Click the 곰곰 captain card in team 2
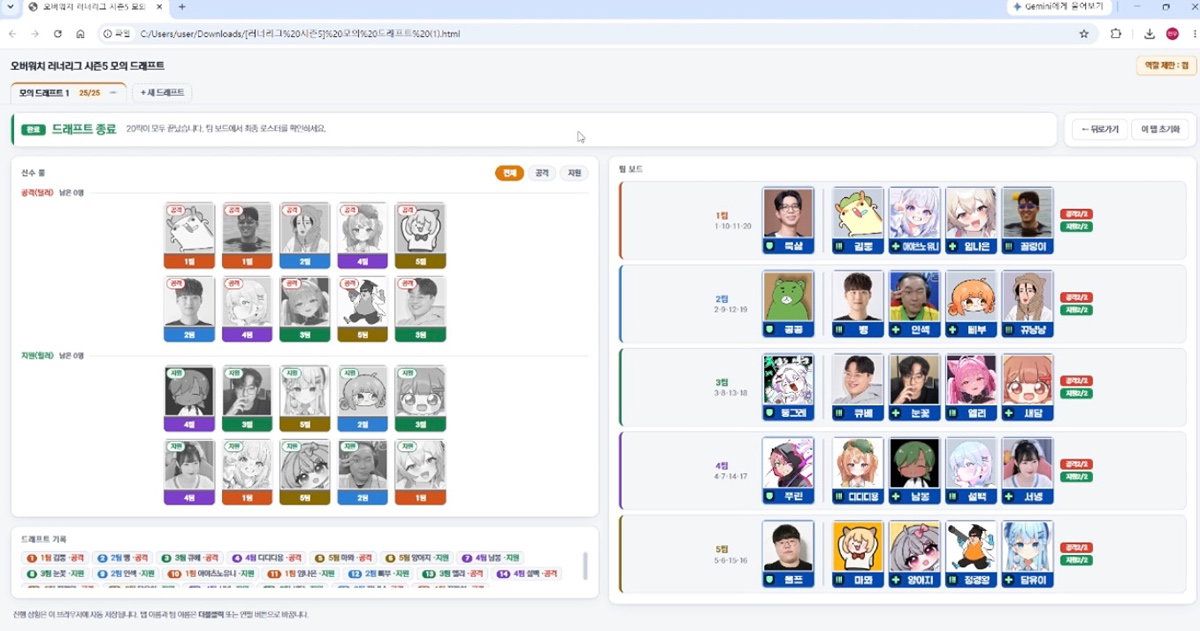The height and width of the screenshot is (631, 1200). (788, 304)
